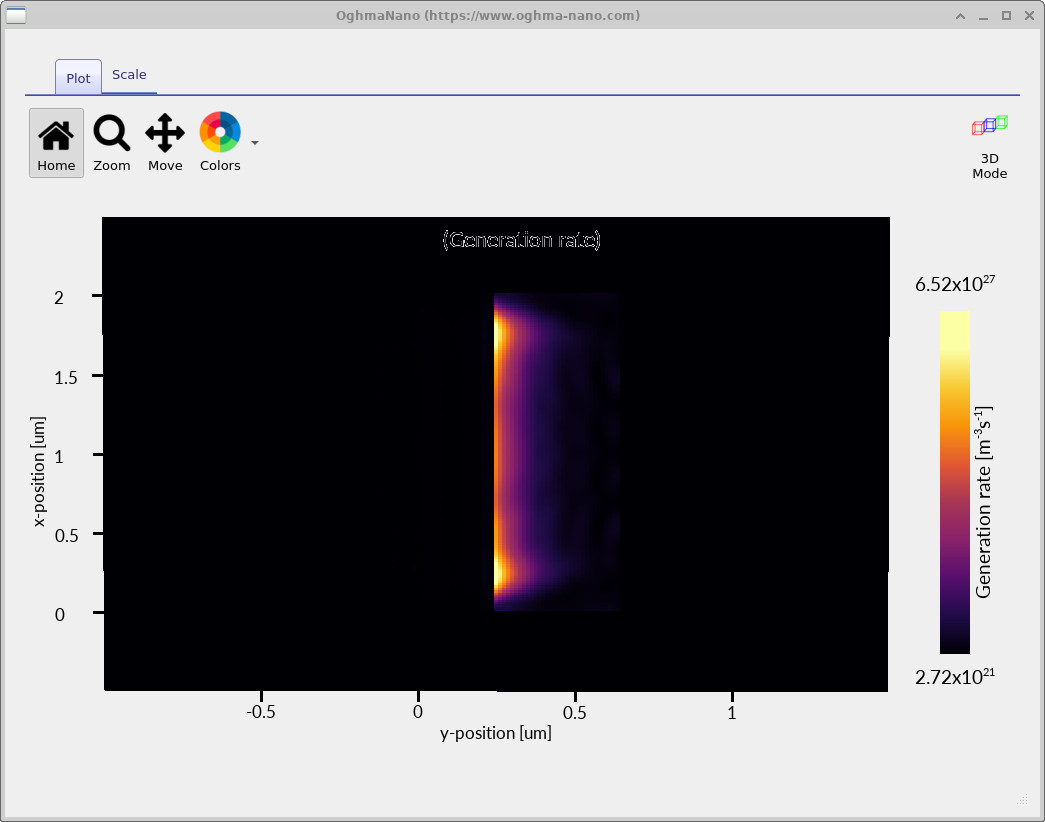This screenshot has height=822, width=1045.
Task: Click the x-position [um] axis label
Action: click(39, 471)
